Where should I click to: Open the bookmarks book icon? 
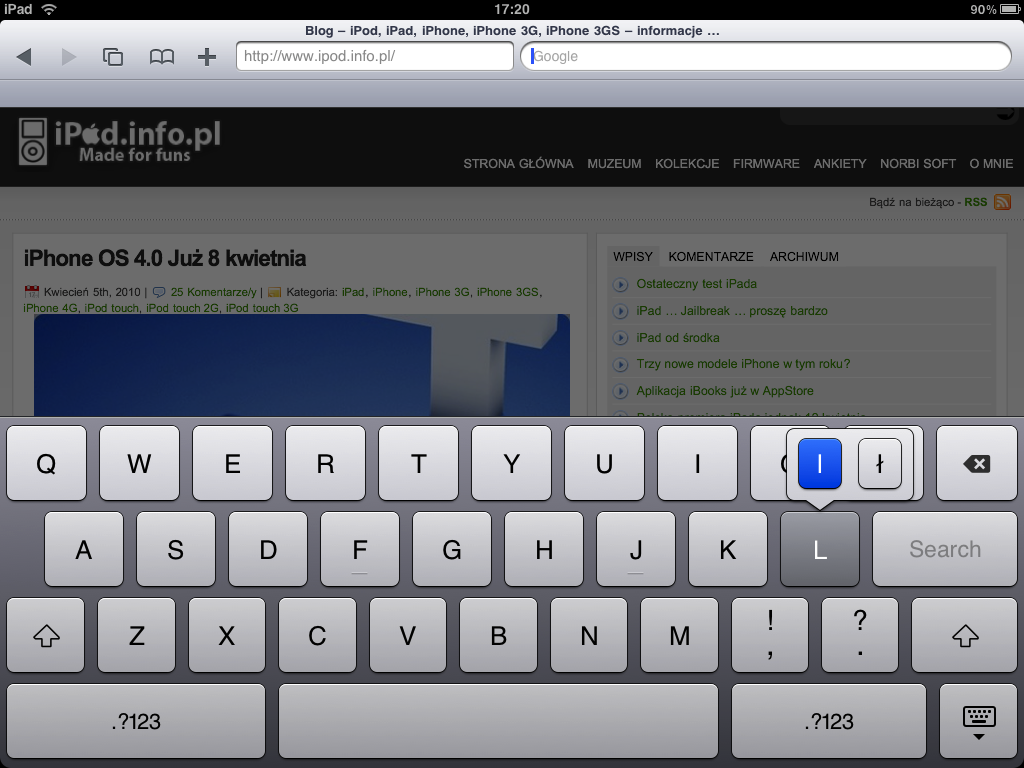(161, 57)
